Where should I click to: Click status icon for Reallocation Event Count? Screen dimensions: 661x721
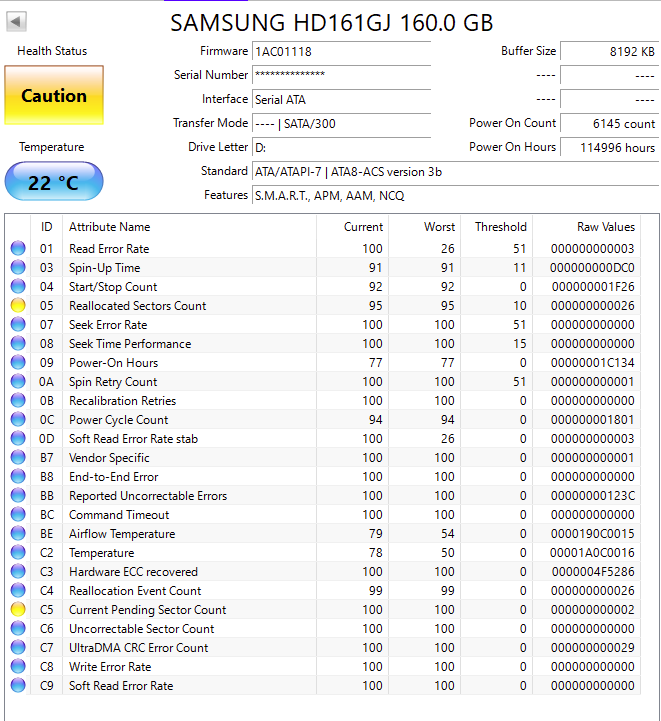click(18, 590)
